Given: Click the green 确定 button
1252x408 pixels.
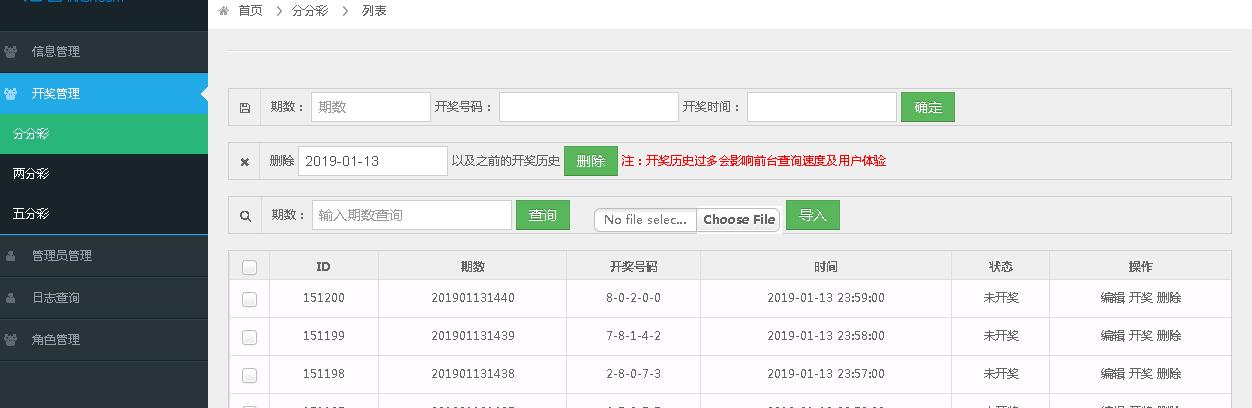Looking at the screenshot, I should click(928, 107).
